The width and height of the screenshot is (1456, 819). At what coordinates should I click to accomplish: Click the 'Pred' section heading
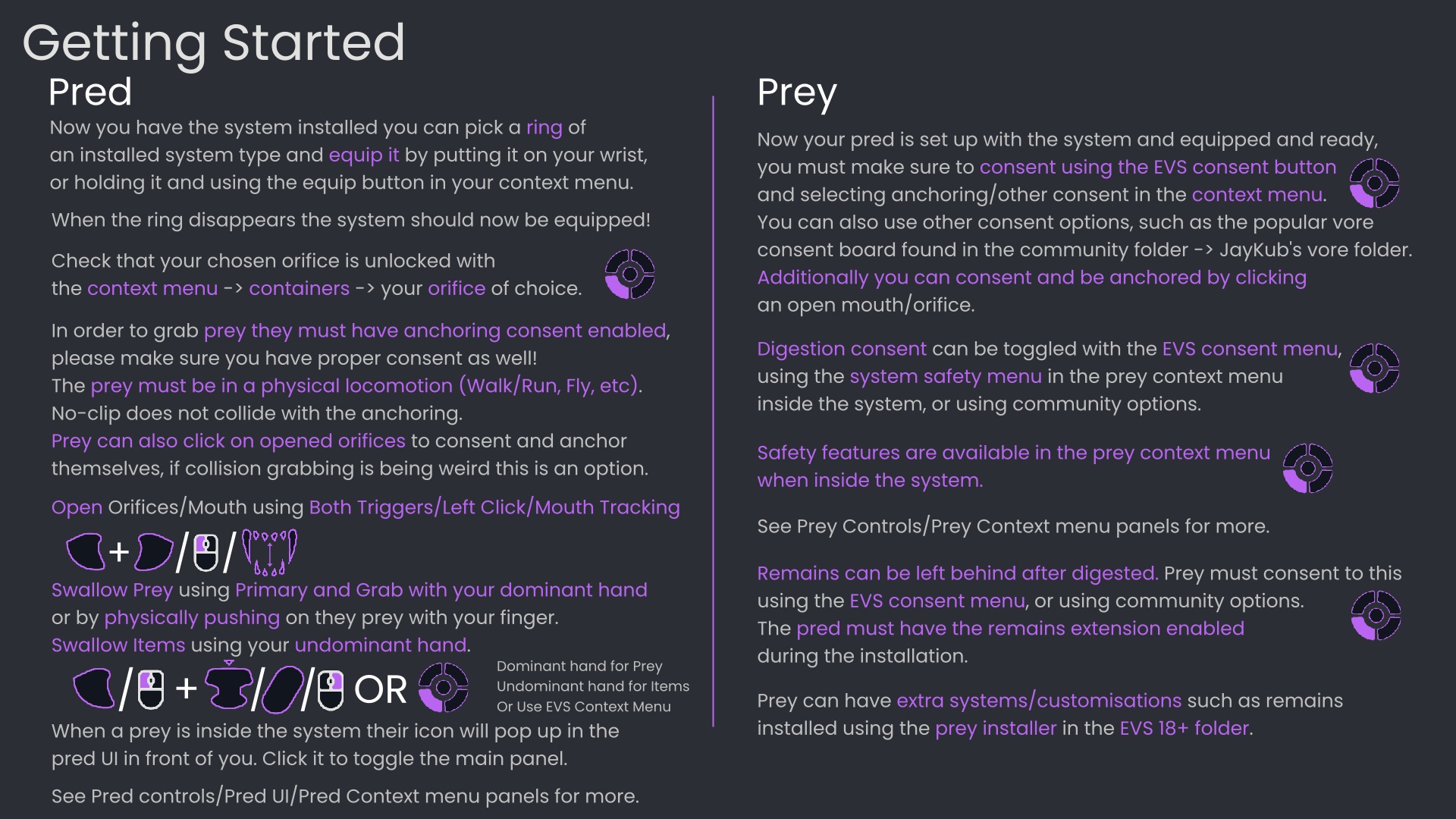click(89, 92)
